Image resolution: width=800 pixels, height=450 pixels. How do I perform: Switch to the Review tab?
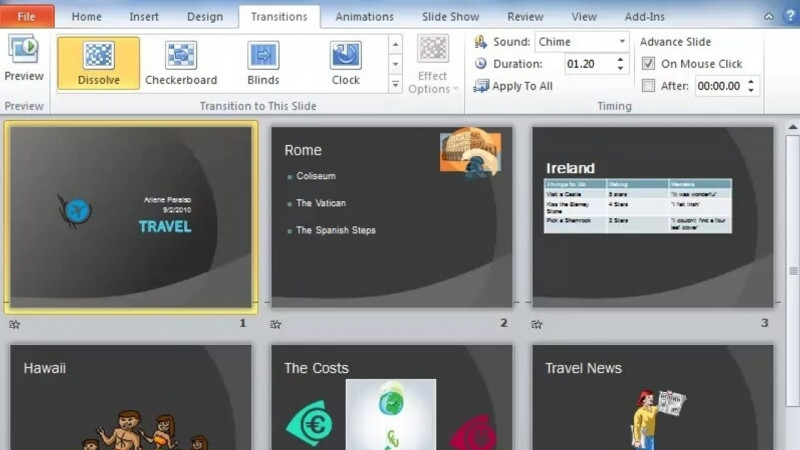[x=525, y=16]
